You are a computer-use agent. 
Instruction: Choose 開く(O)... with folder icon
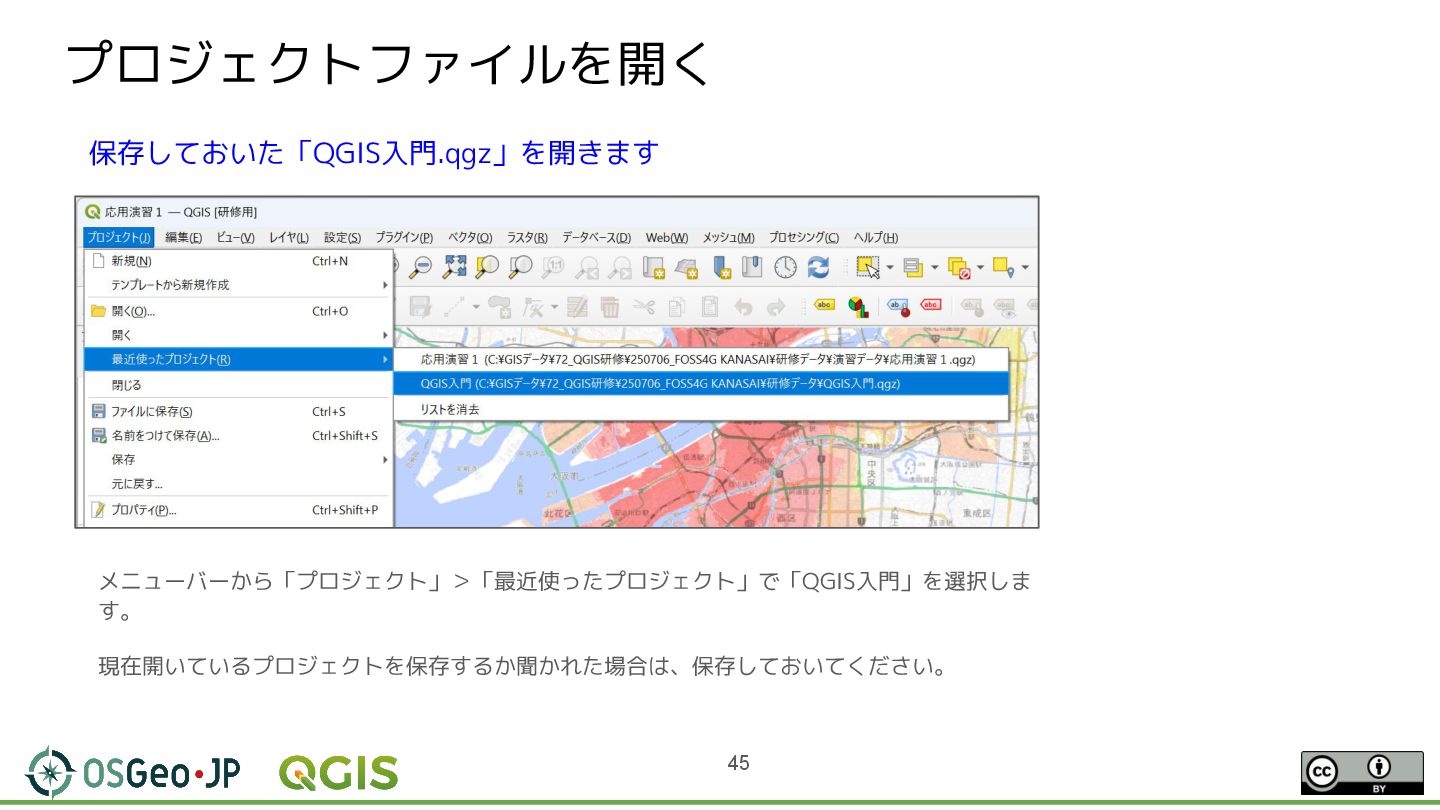[238, 311]
